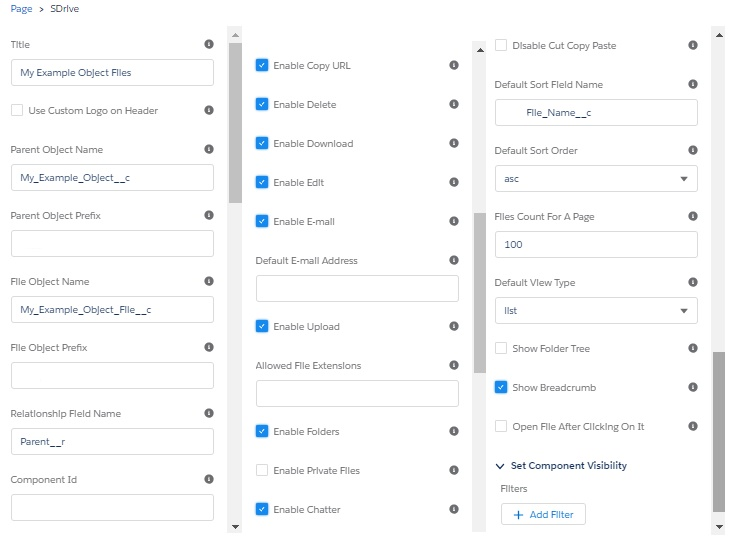Click info icon next to Show Breadcrumb
This screenshot has width=740, height=544.
(x=692, y=387)
